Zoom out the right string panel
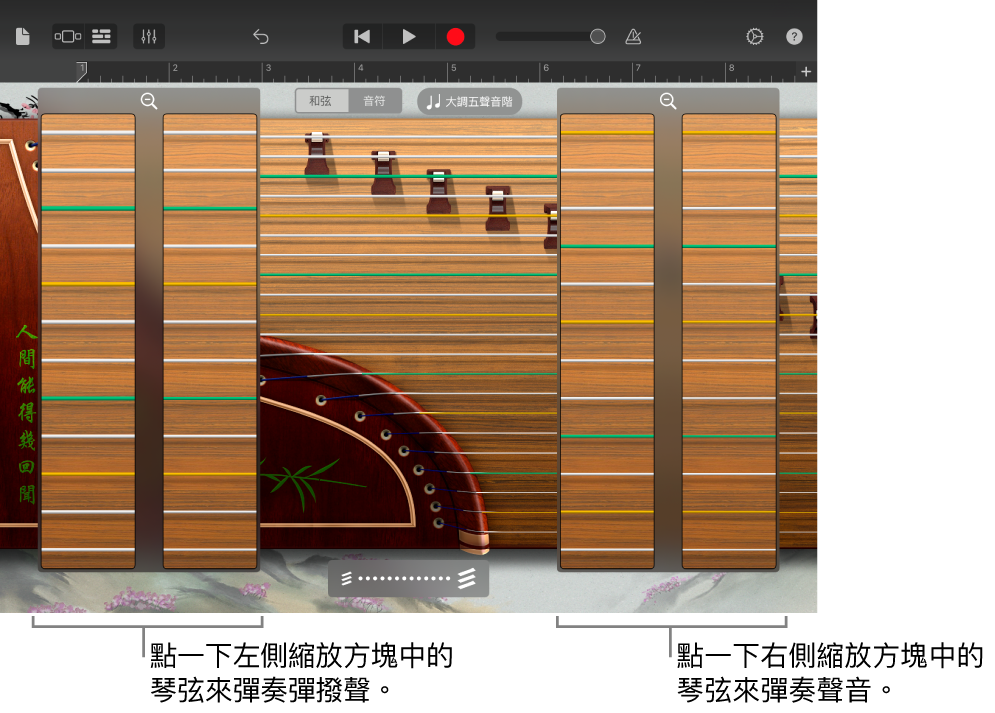The image size is (995, 713). pyautogui.click(x=668, y=101)
